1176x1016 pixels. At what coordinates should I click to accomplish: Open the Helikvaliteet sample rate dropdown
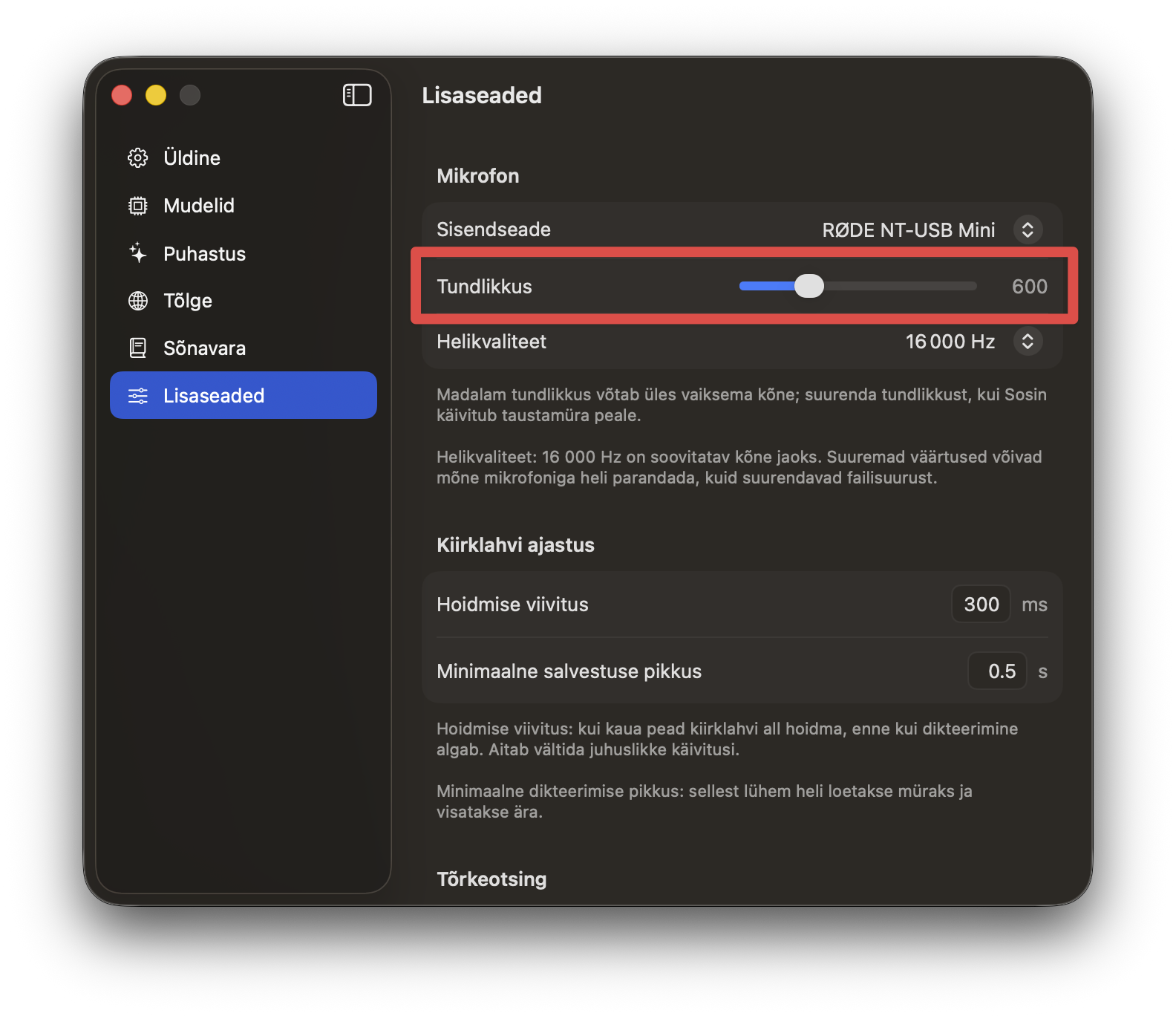(1028, 342)
